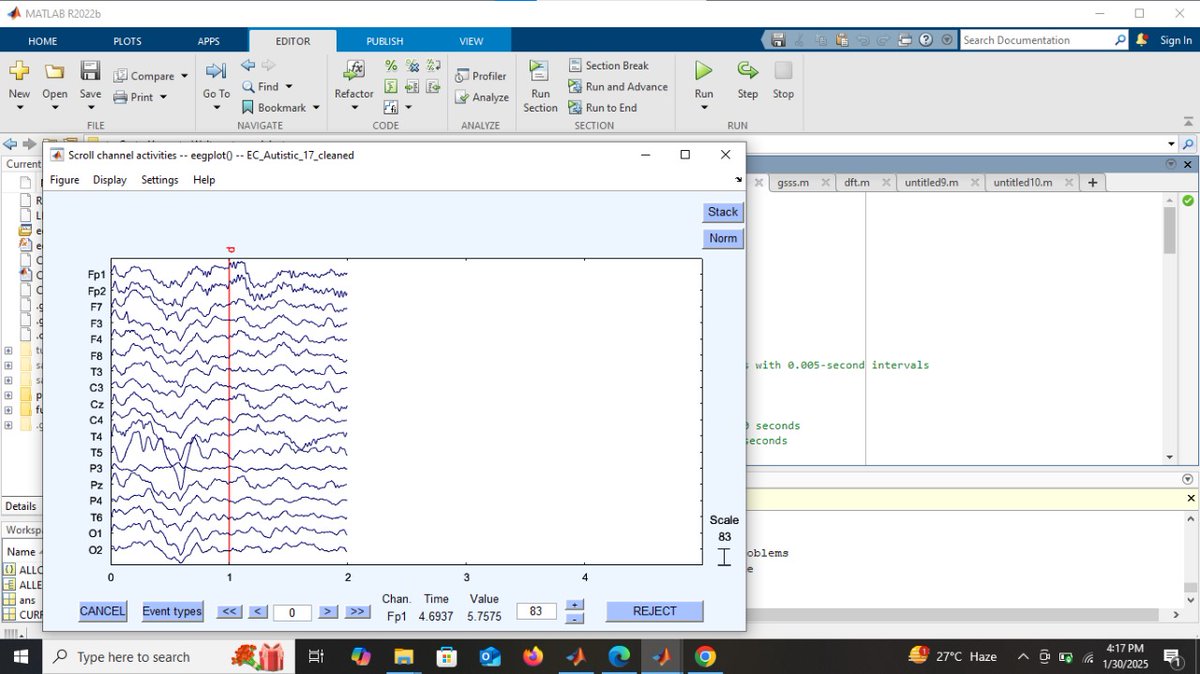1200x674 pixels.
Task: Click Sign In link
Action: click(1176, 40)
